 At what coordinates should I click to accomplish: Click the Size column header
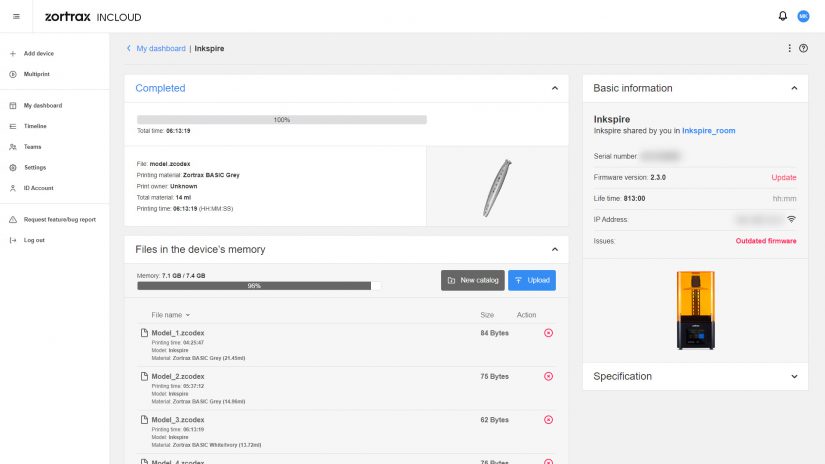(x=487, y=315)
